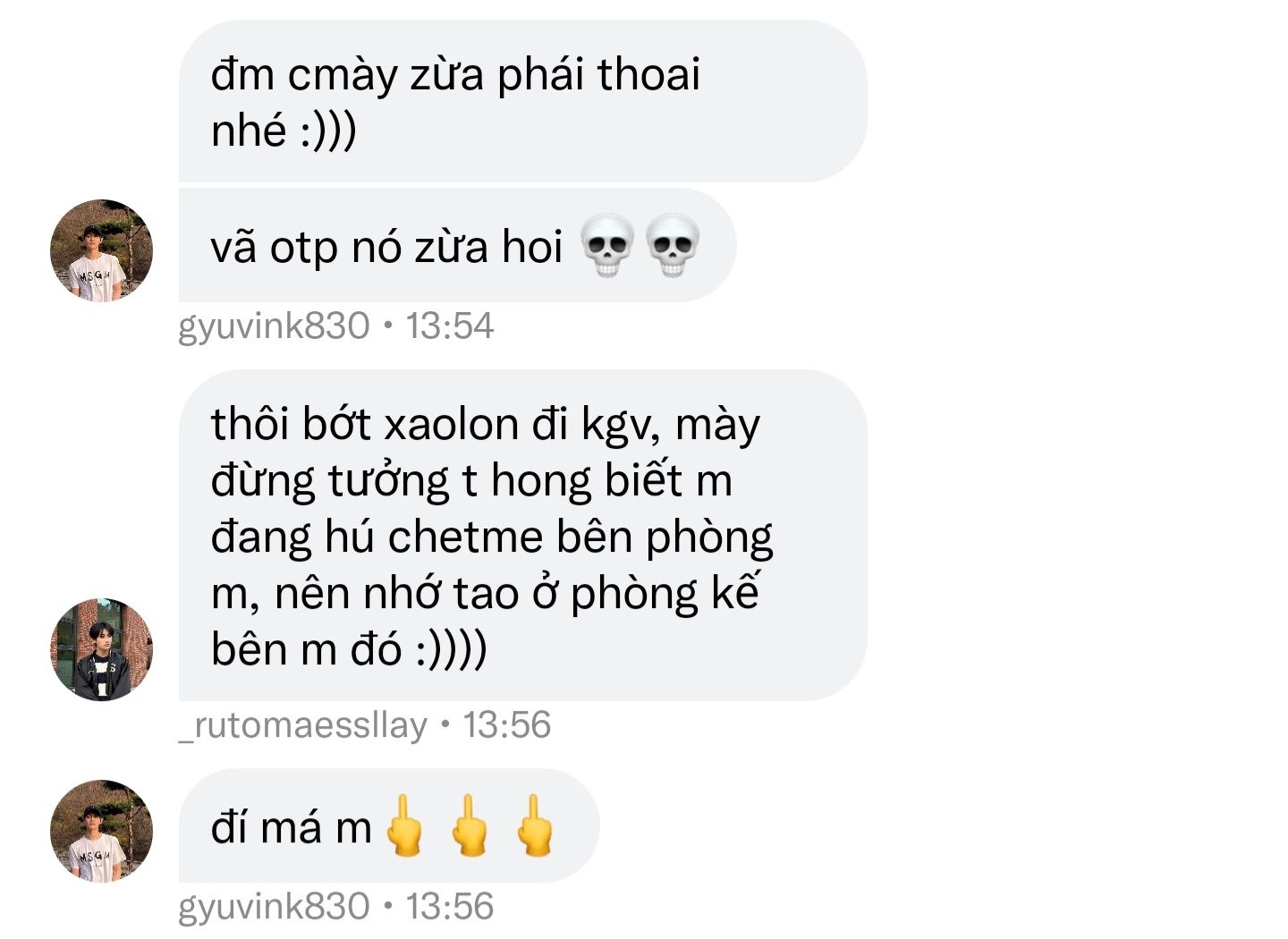The width and height of the screenshot is (1288, 939).
Task: Open gyuvink830's avatar beside the 'đí má m' message
Action: click(101, 831)
